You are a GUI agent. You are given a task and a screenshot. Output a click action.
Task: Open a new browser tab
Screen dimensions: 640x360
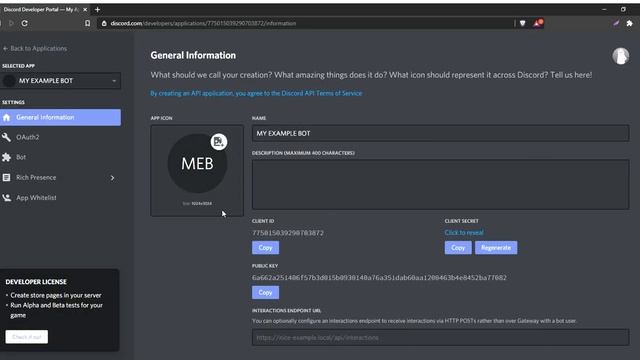click(x=97, y=9)
